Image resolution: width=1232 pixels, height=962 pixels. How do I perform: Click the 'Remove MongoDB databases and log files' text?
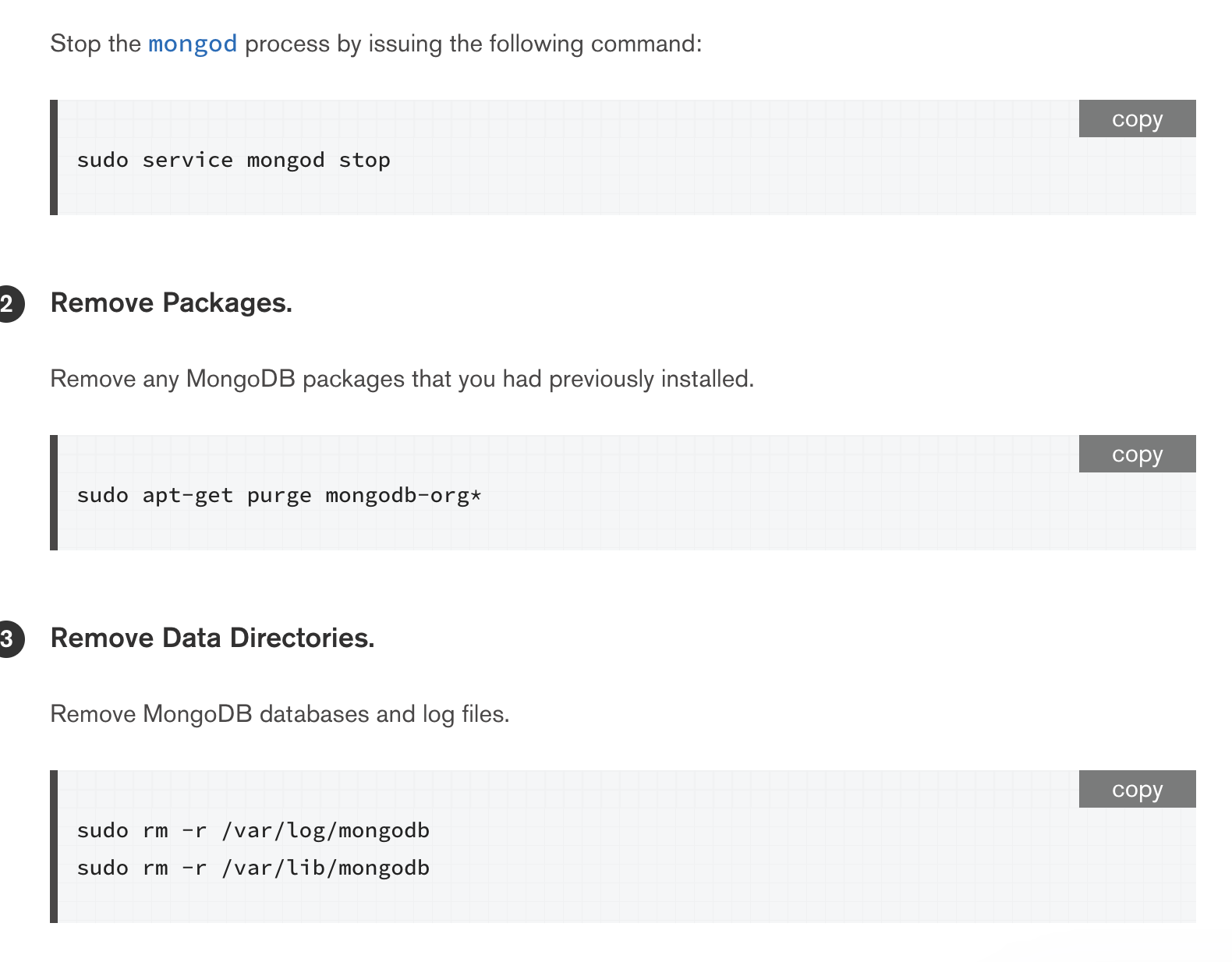(x=279, y=714)
